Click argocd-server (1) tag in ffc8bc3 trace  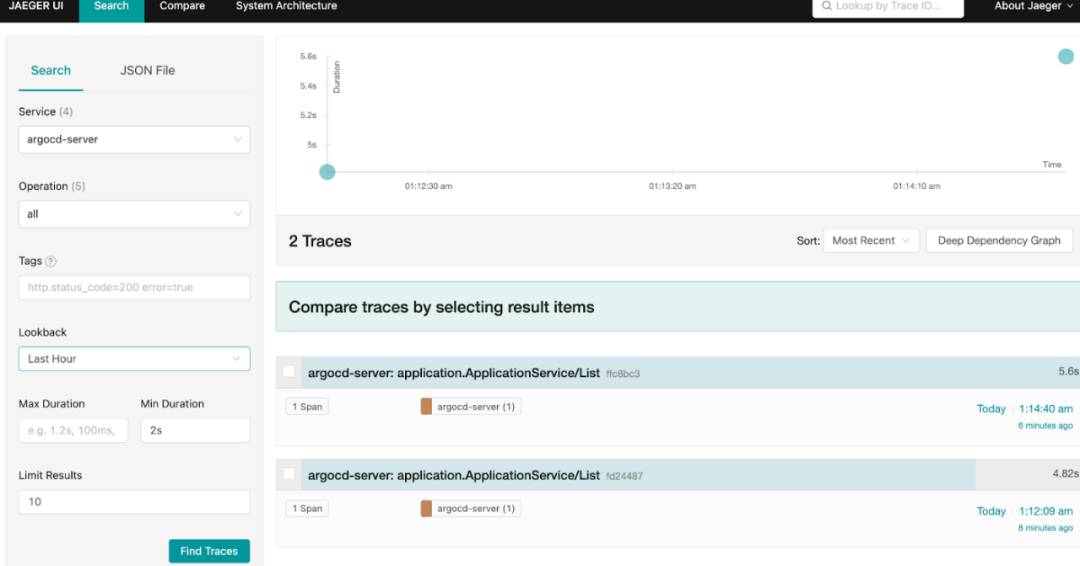click(x=470, y=406)
